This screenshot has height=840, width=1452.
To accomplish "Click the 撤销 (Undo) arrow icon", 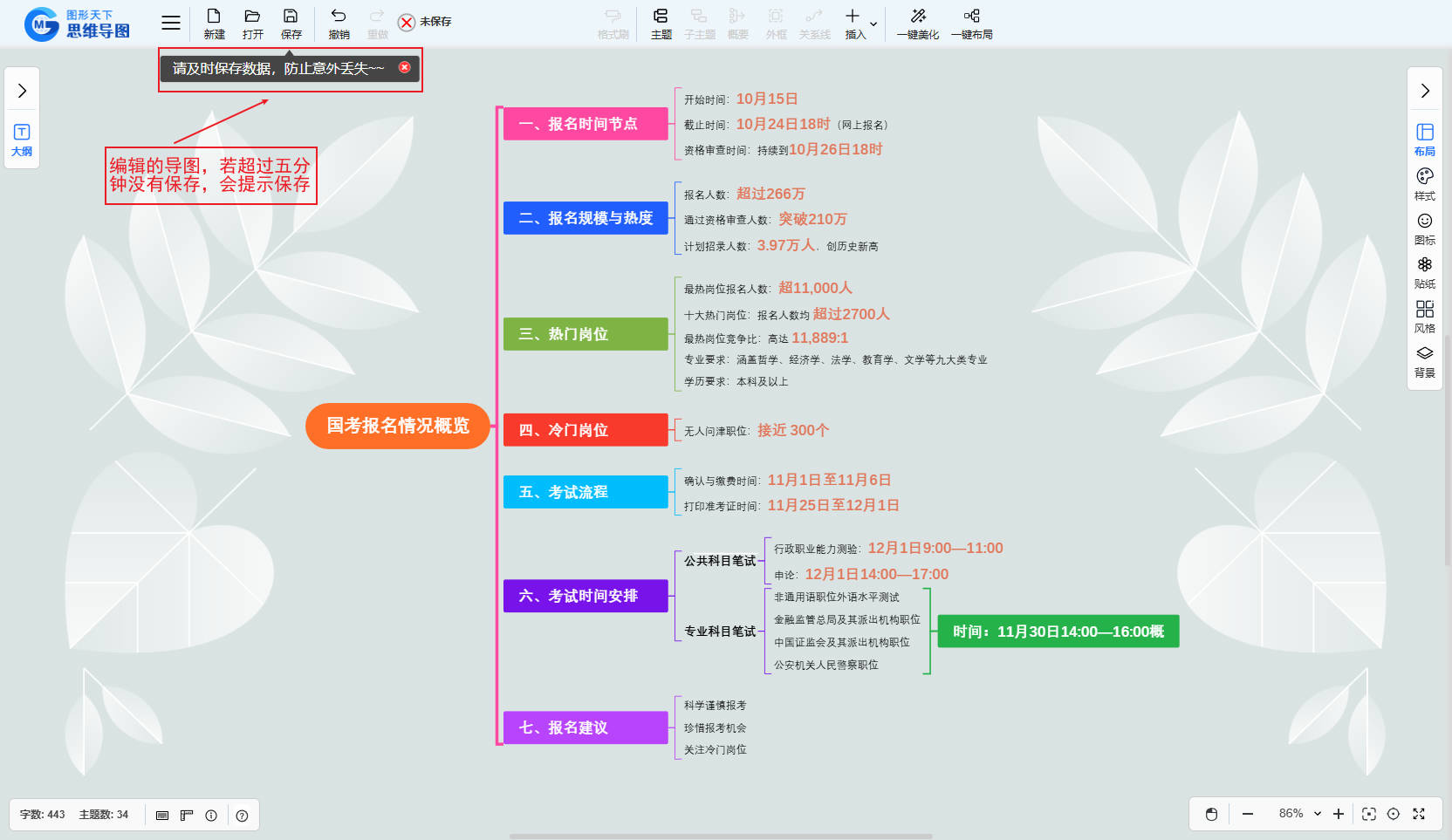I will [x=339, y=23].
